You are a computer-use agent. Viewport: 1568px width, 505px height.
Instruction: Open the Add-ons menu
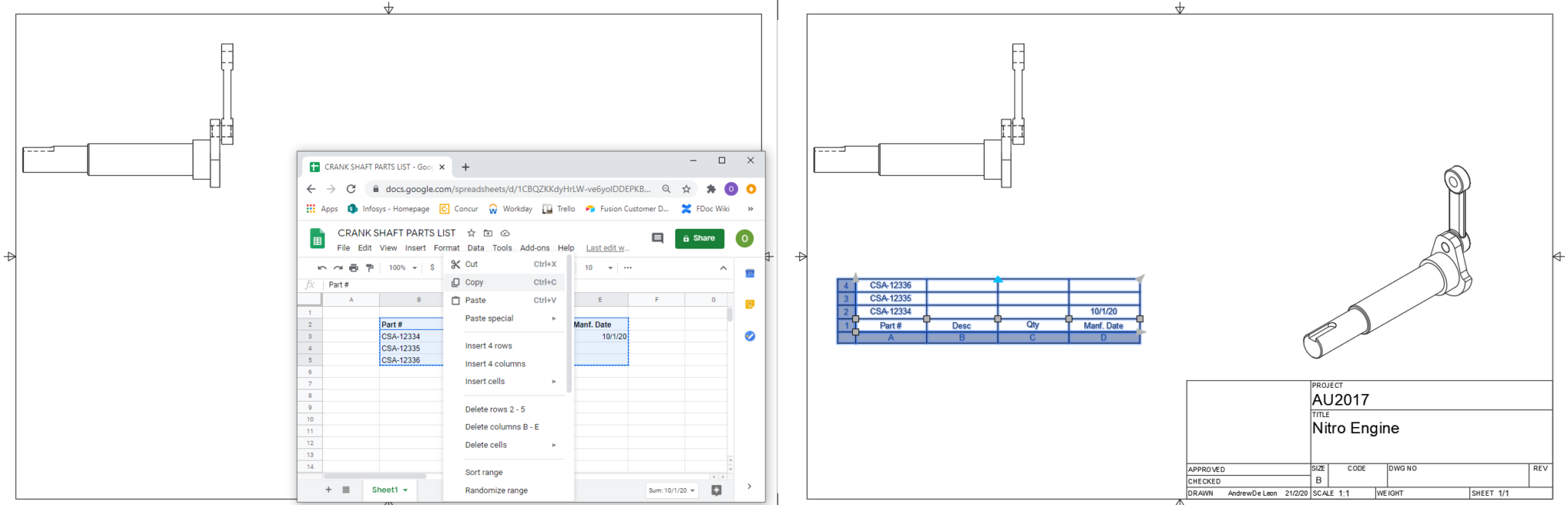[534, 248]
